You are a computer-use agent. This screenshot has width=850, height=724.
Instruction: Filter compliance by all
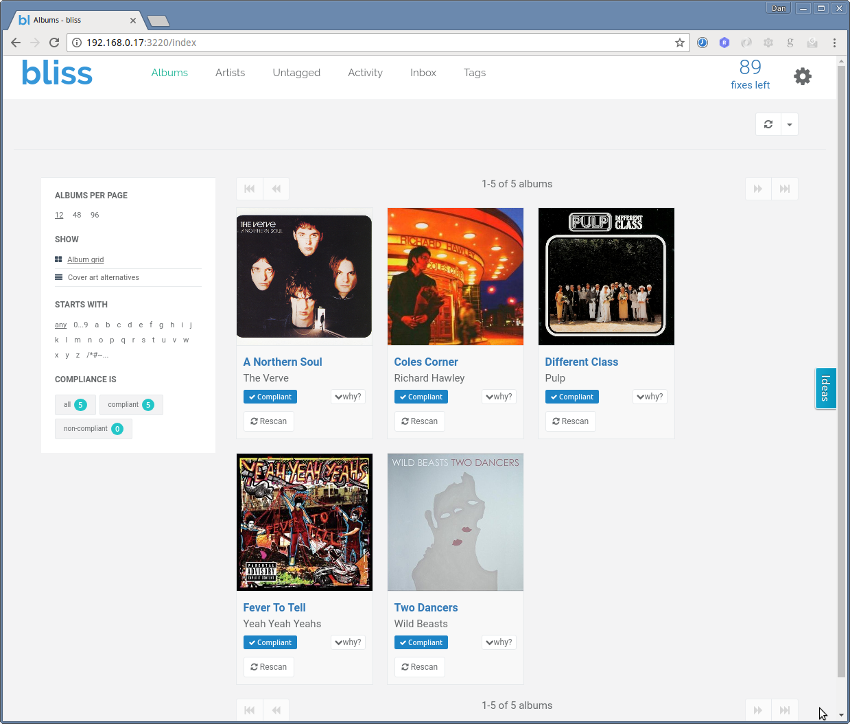pos(75,405)
